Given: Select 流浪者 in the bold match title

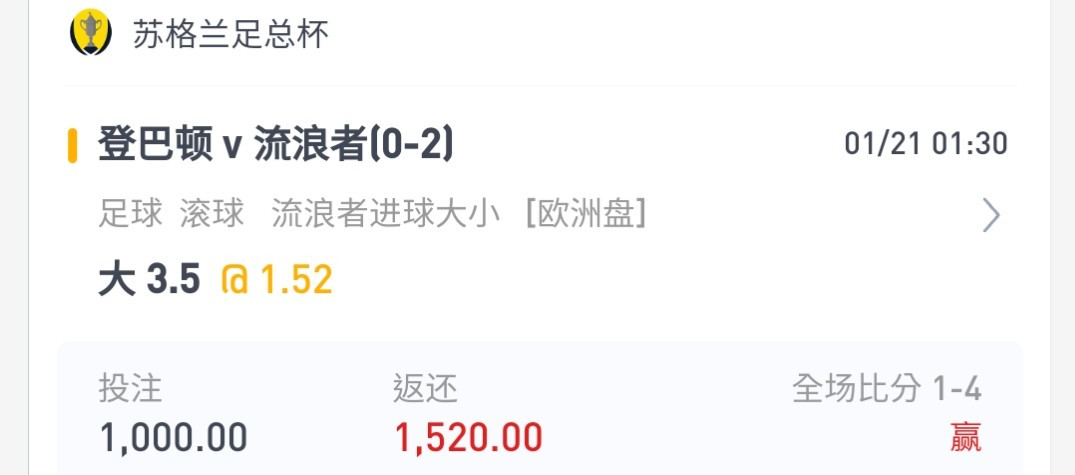Looking at the screenshot, I should [x=310, y=145].
